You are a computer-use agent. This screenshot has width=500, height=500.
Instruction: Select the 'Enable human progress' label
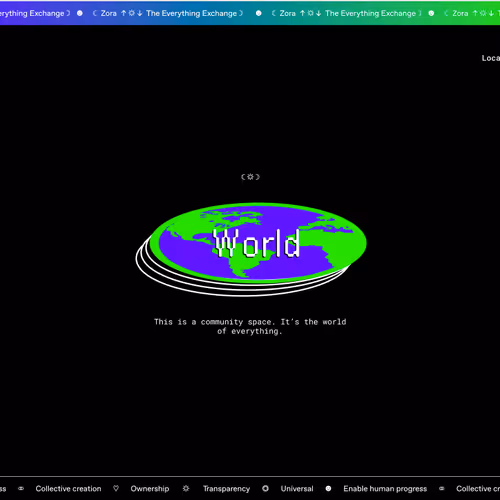click(385, 489)
